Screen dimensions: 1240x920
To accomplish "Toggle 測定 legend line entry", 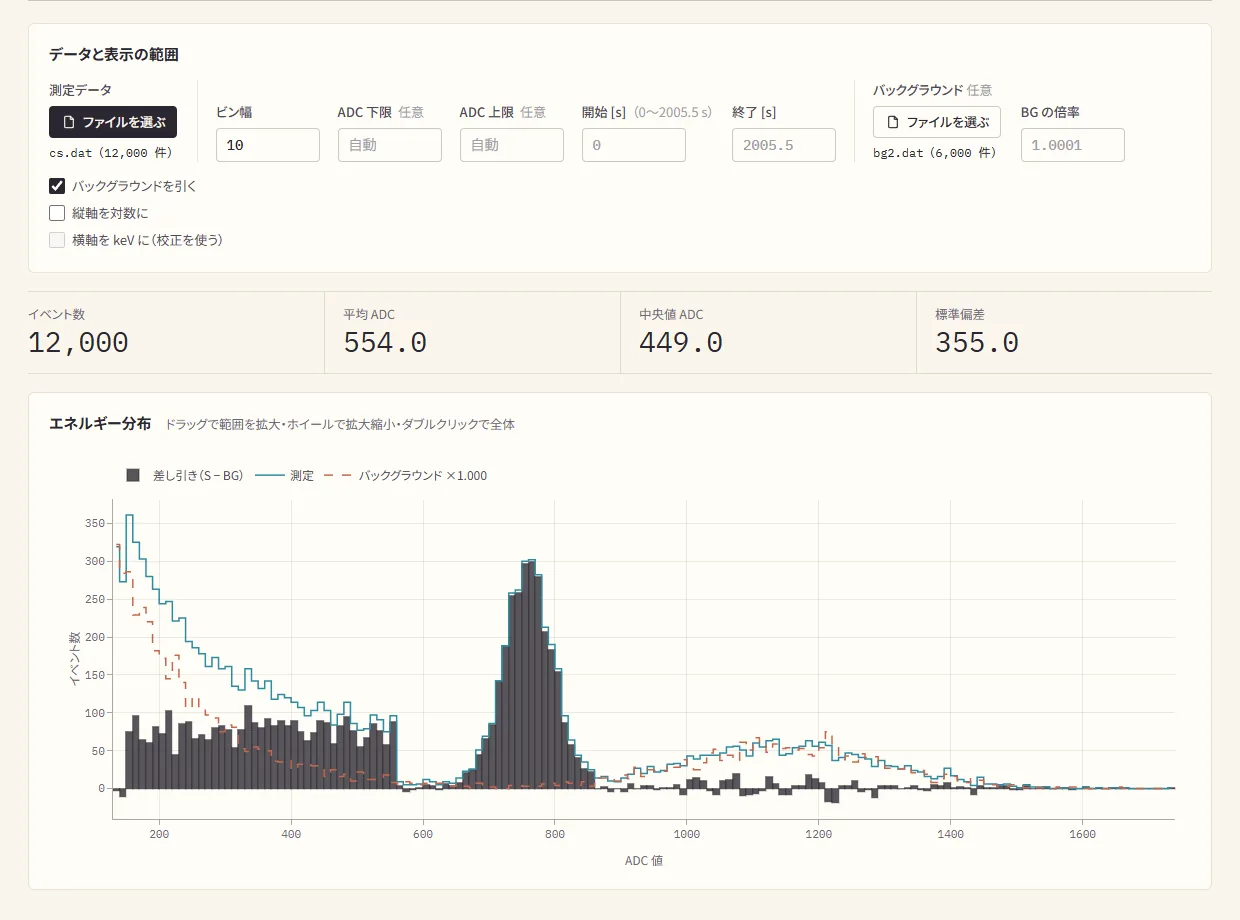I will [285, 475].
